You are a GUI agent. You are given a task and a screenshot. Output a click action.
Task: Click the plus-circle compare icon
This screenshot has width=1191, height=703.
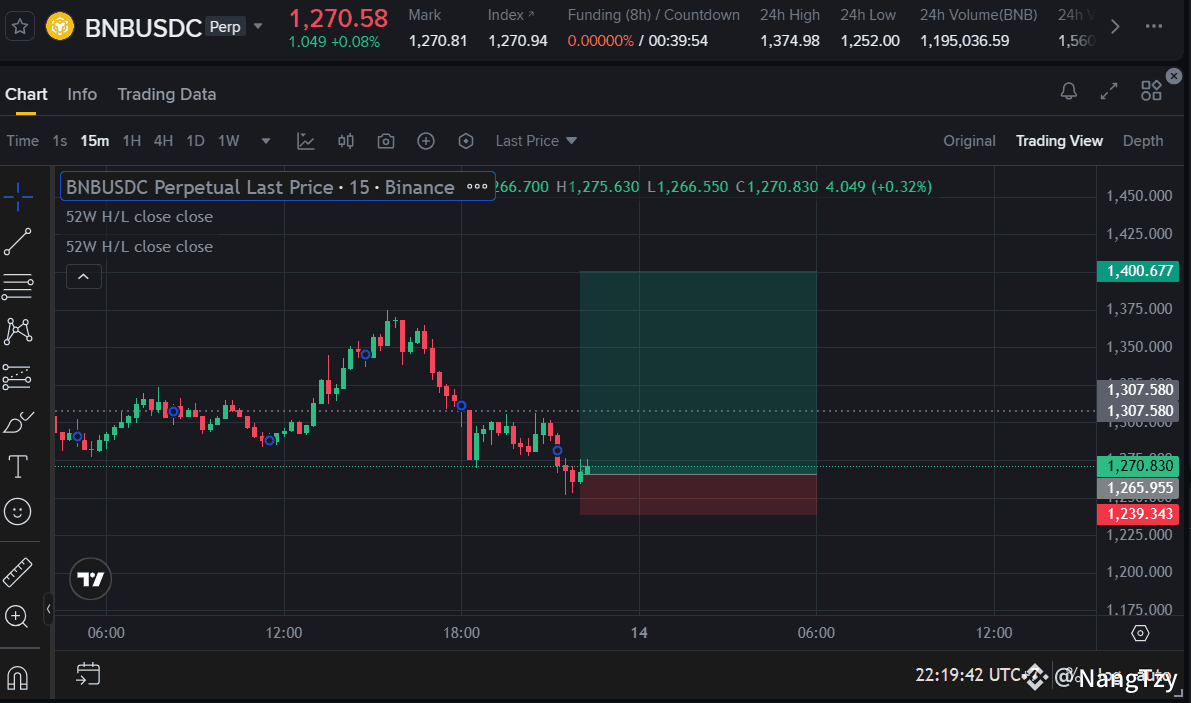tap(426, 141)
